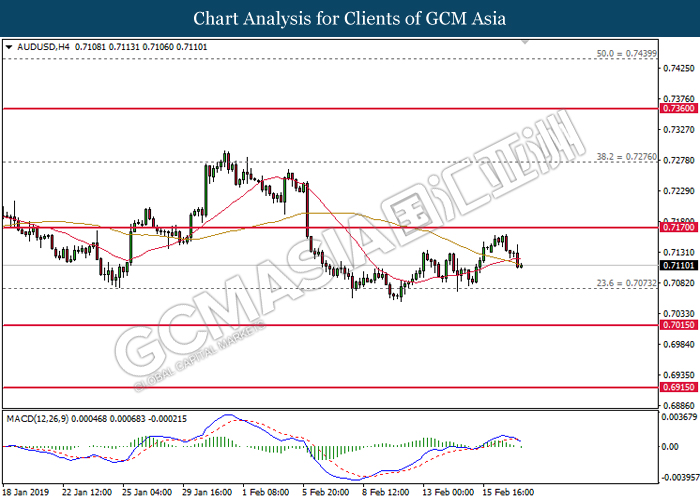This screenshot has height=500, width=700.
Task: Click the 13 Feb 00:00 time label
Action: tap(448, 492)
